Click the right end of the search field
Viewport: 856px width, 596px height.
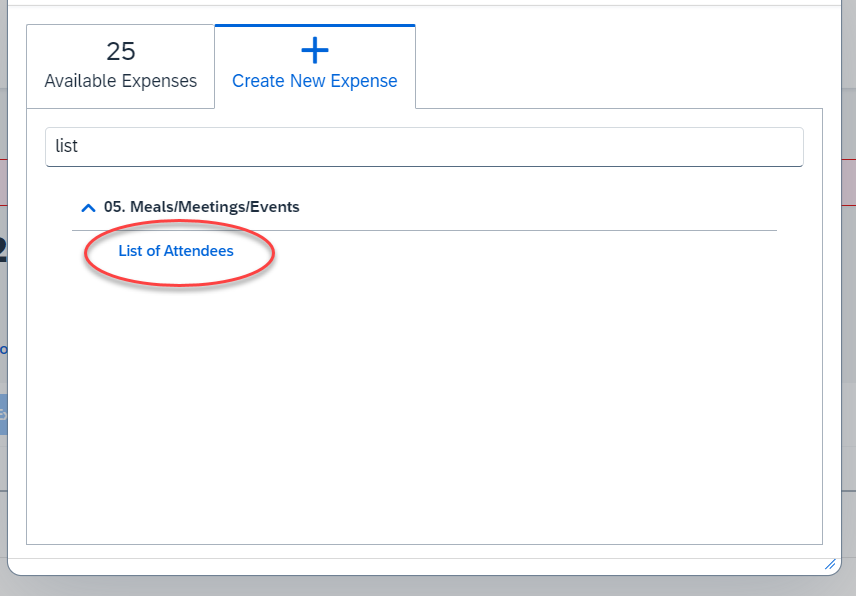pyautogui.click(x=786, y=147)
